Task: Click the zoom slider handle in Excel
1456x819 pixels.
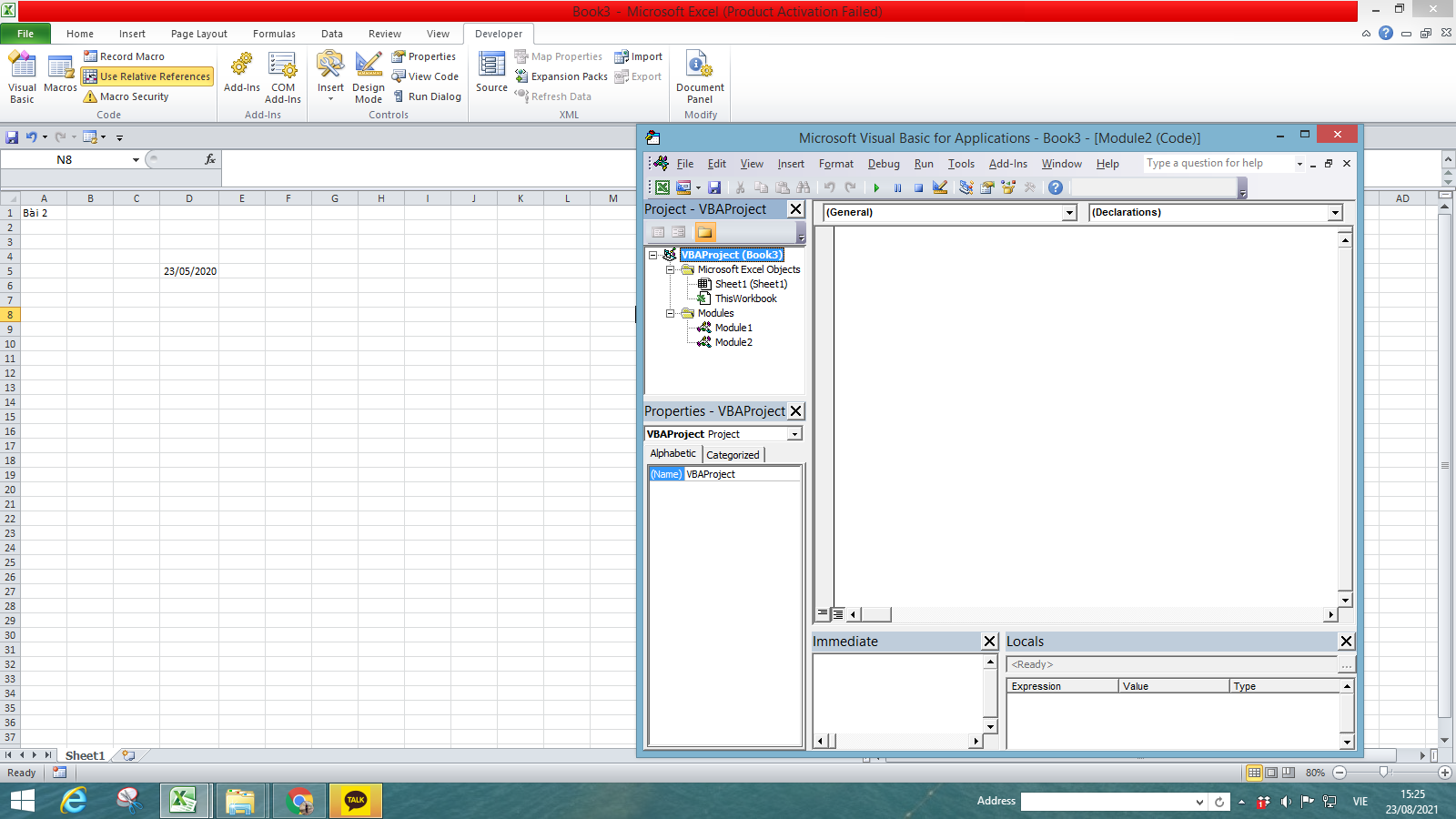Action: click(1384, 773)
